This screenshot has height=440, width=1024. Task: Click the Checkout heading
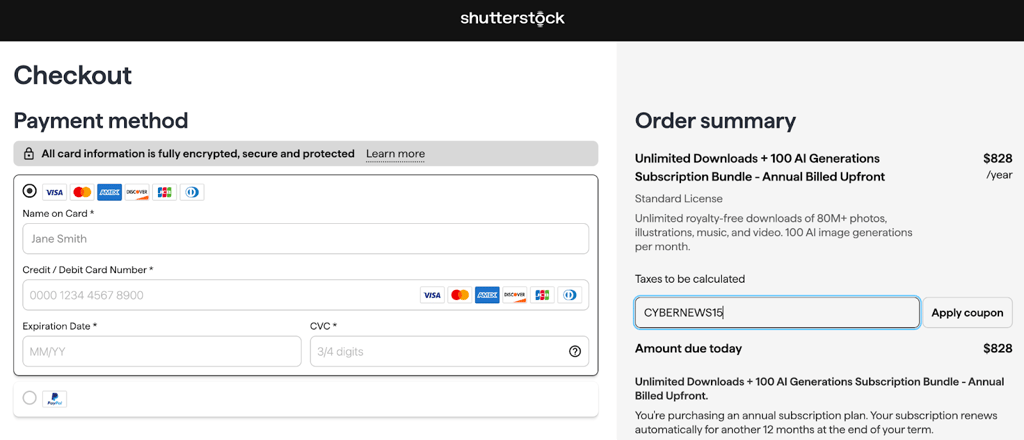pos(72,76)
